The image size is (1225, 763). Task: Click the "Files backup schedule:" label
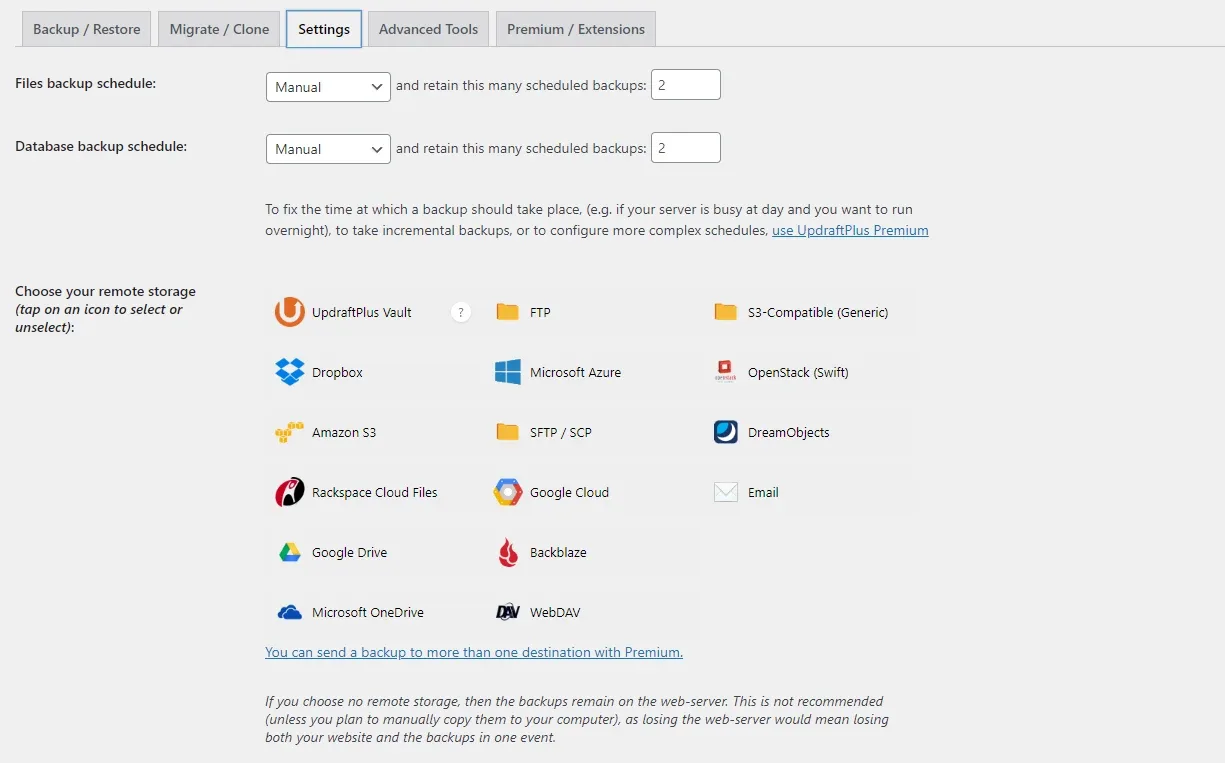click(86, 83)
